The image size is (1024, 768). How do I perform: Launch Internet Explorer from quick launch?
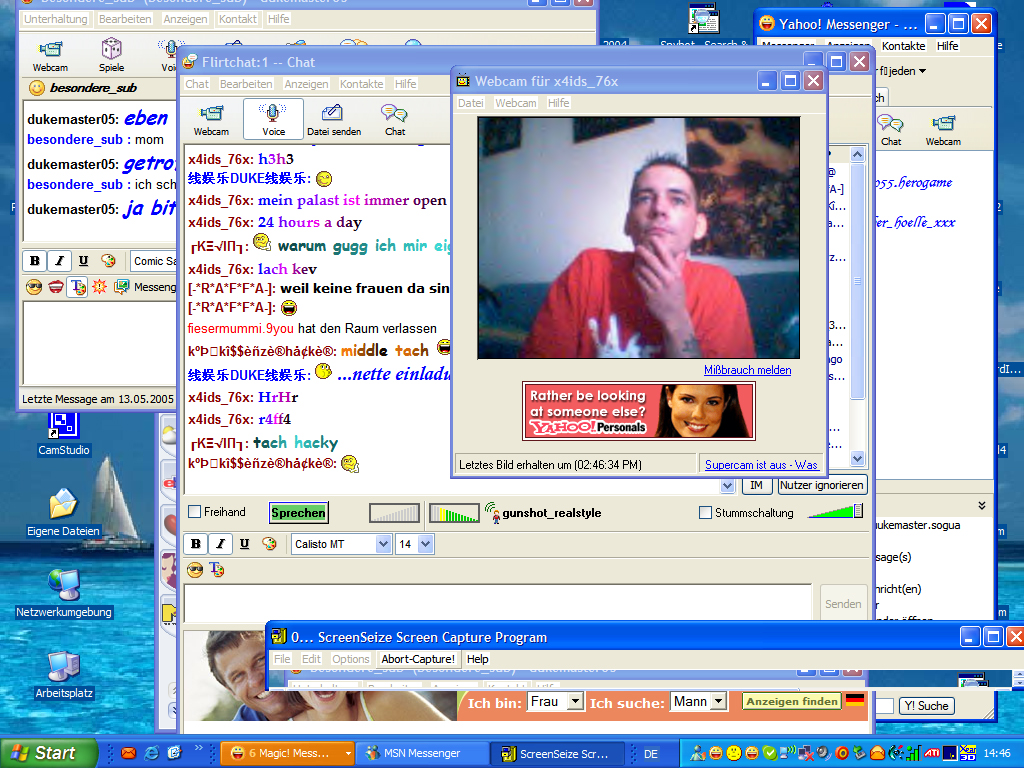pos(152,753)
